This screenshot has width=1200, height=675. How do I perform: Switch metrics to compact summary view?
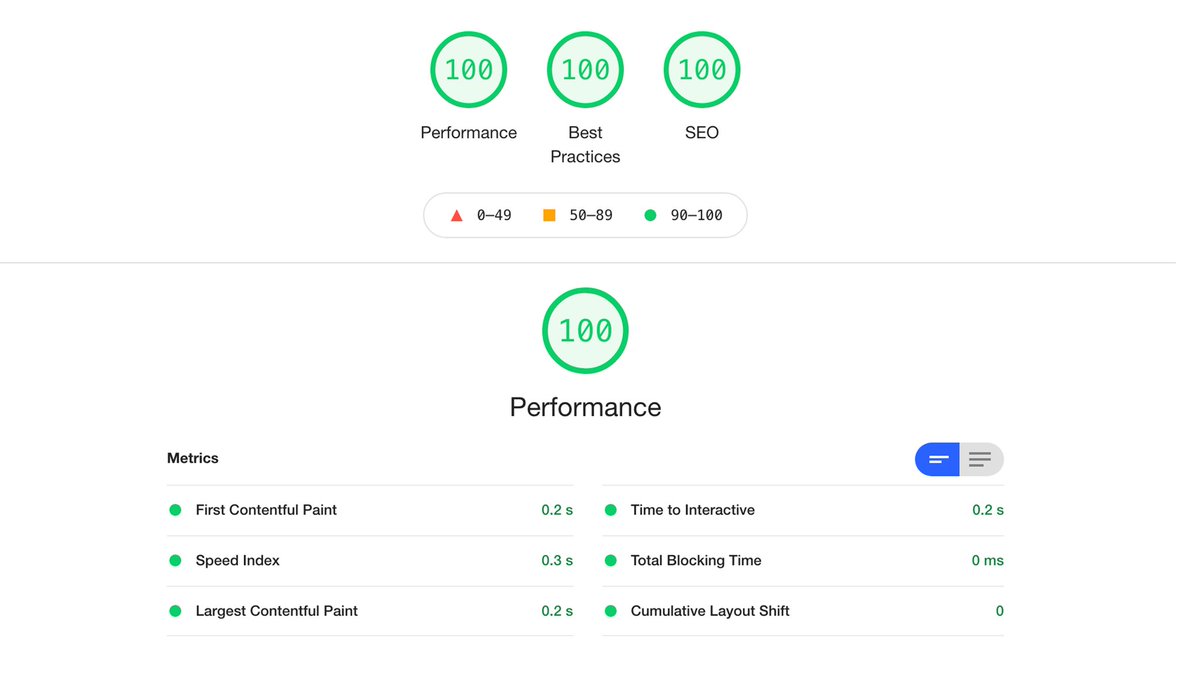938,459
